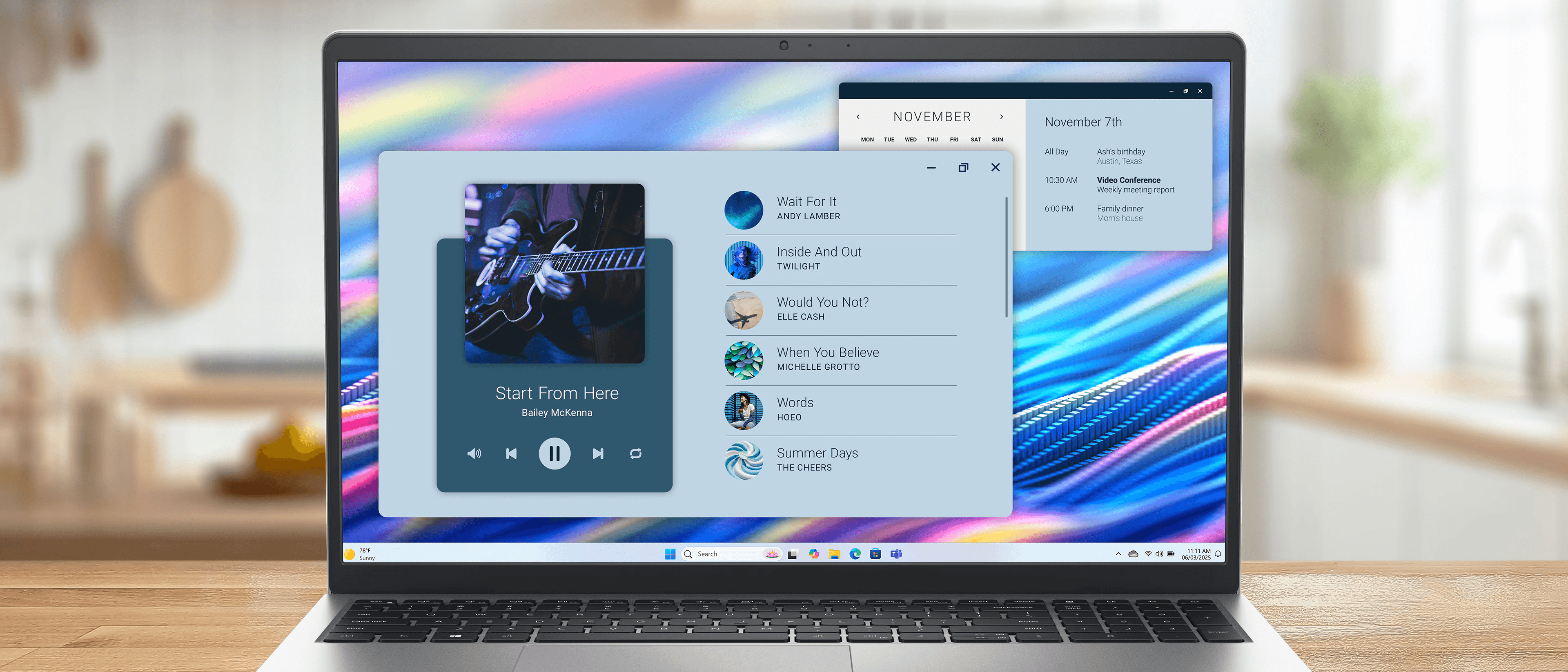Click the volume speaker icon in player
The height and width of the screenshot is (672, 1568).
pos(474,453)
